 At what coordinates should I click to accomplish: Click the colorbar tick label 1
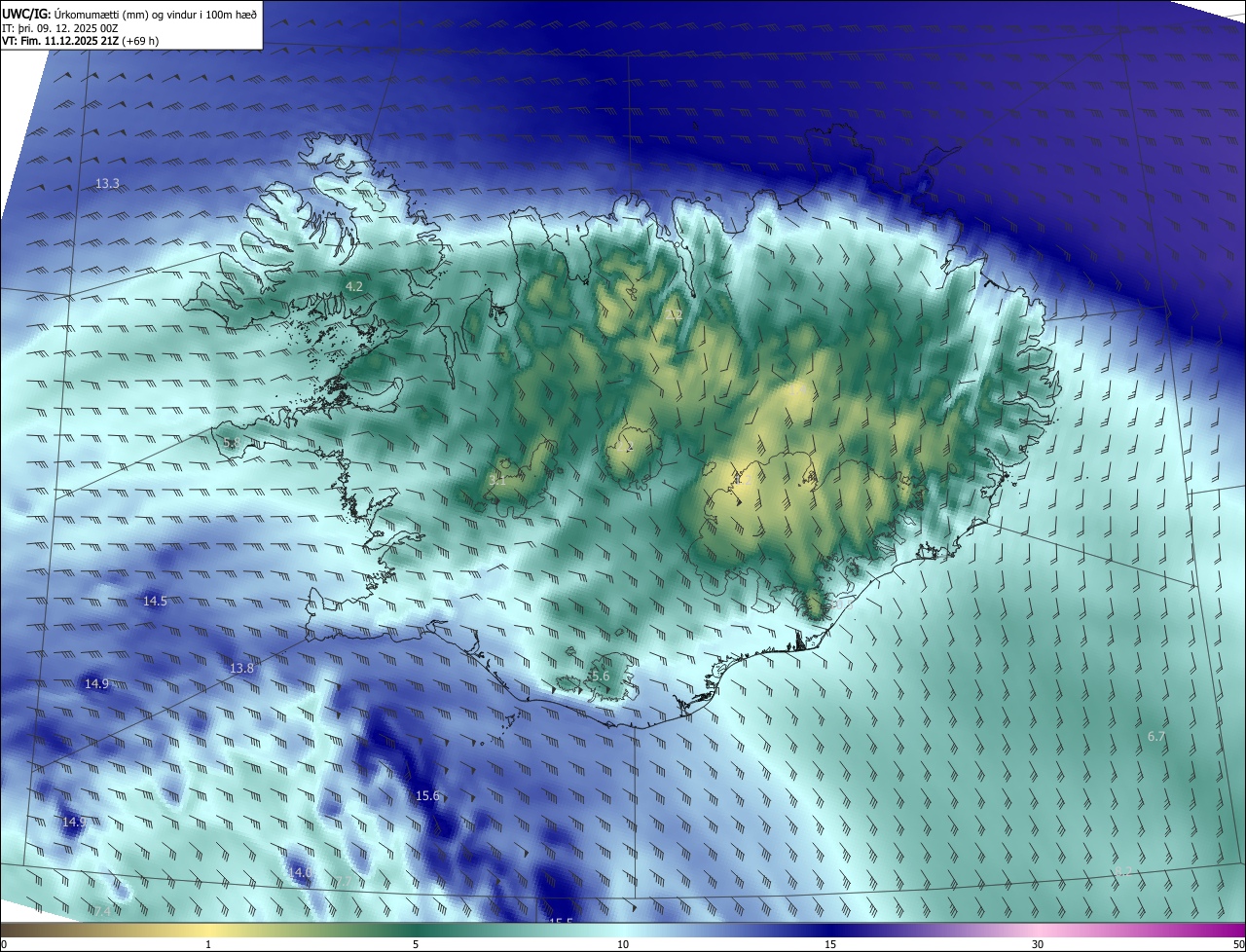click(208, 944)
